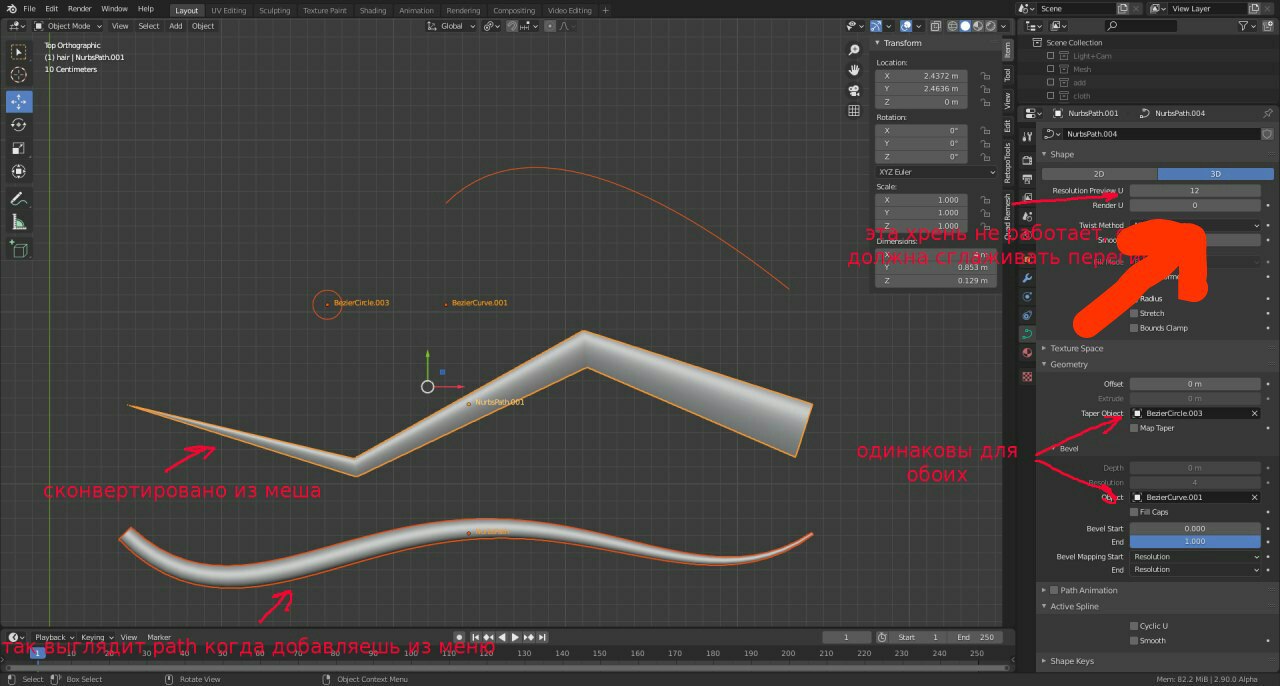
Task: Check the Map Taper option
Action: [x=1134, y=428]
